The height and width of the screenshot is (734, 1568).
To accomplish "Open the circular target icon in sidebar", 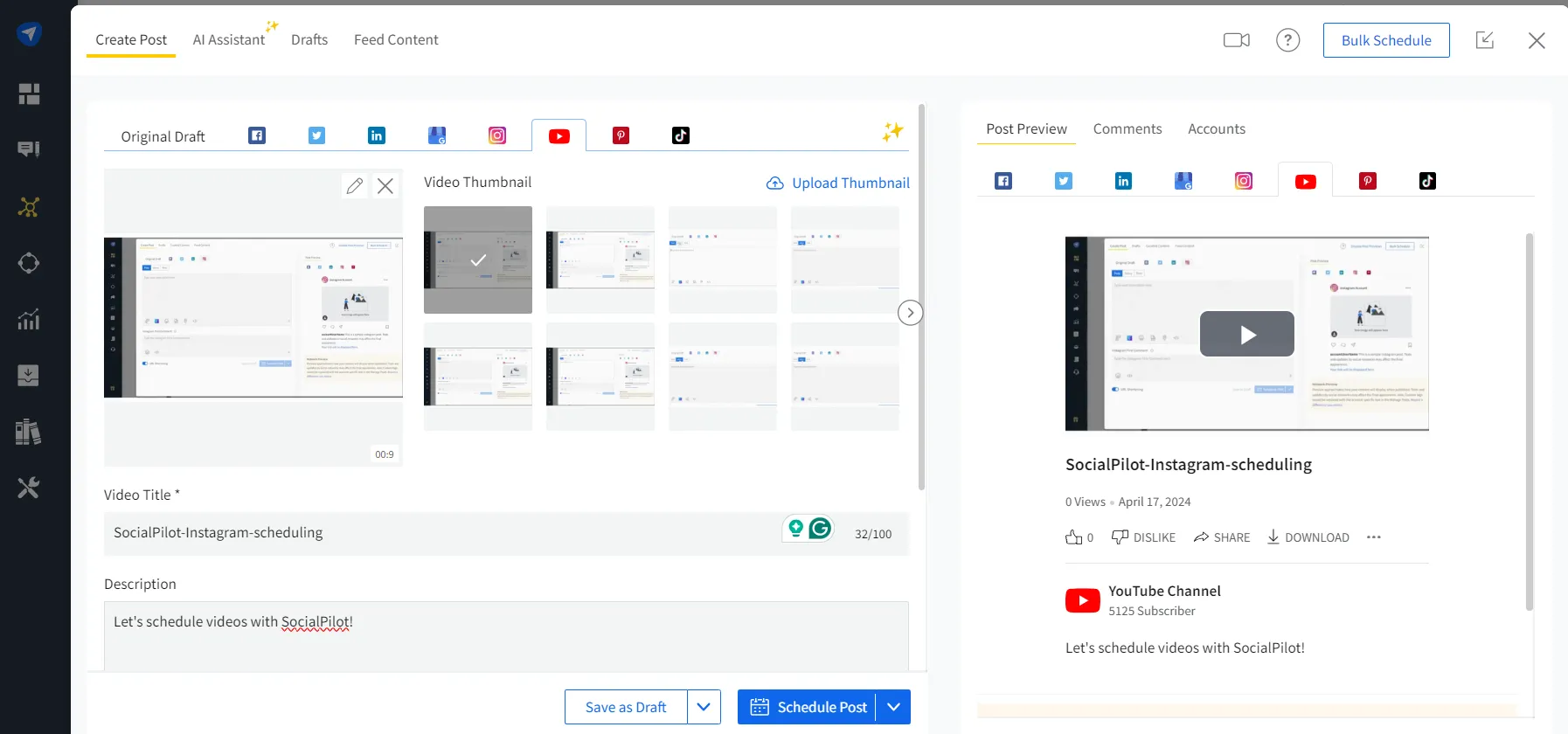I will pyautogui.click(x=29, y=263).
